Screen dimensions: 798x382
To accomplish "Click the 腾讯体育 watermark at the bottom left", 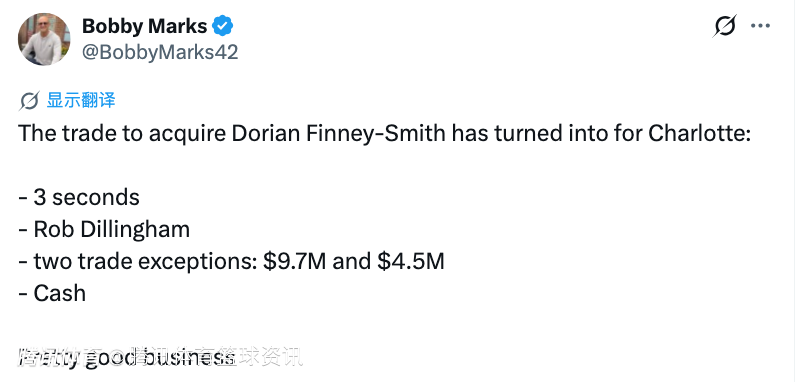I will pos(60,358).
